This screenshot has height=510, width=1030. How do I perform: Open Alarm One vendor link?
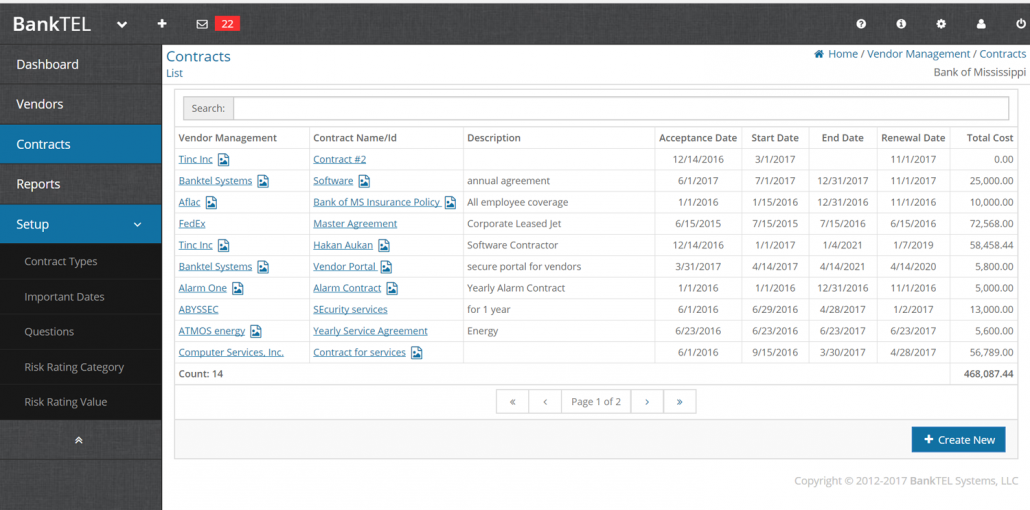[x=202, y=288]
